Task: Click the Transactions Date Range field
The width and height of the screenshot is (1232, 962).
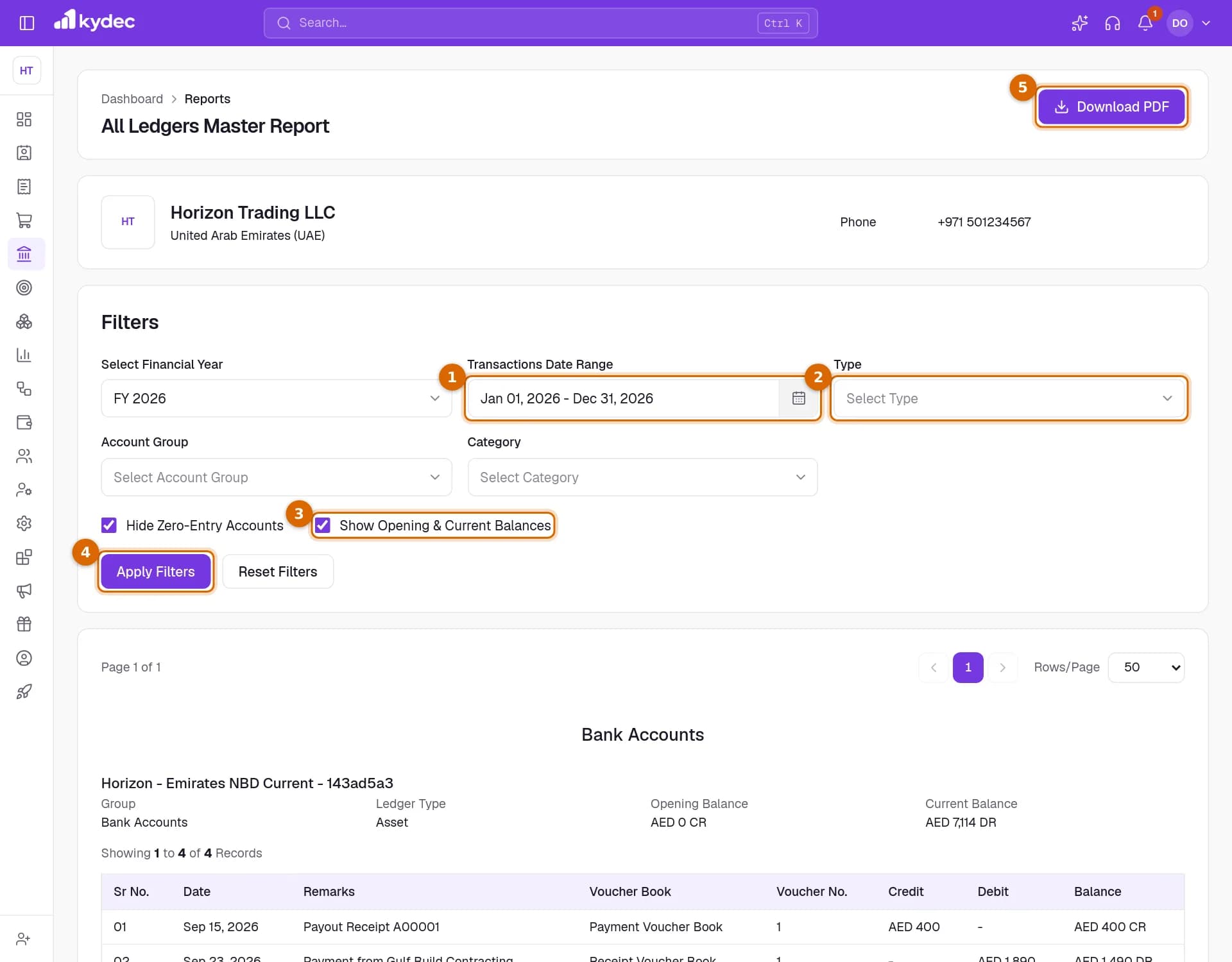Action: (x=623, y=398)
